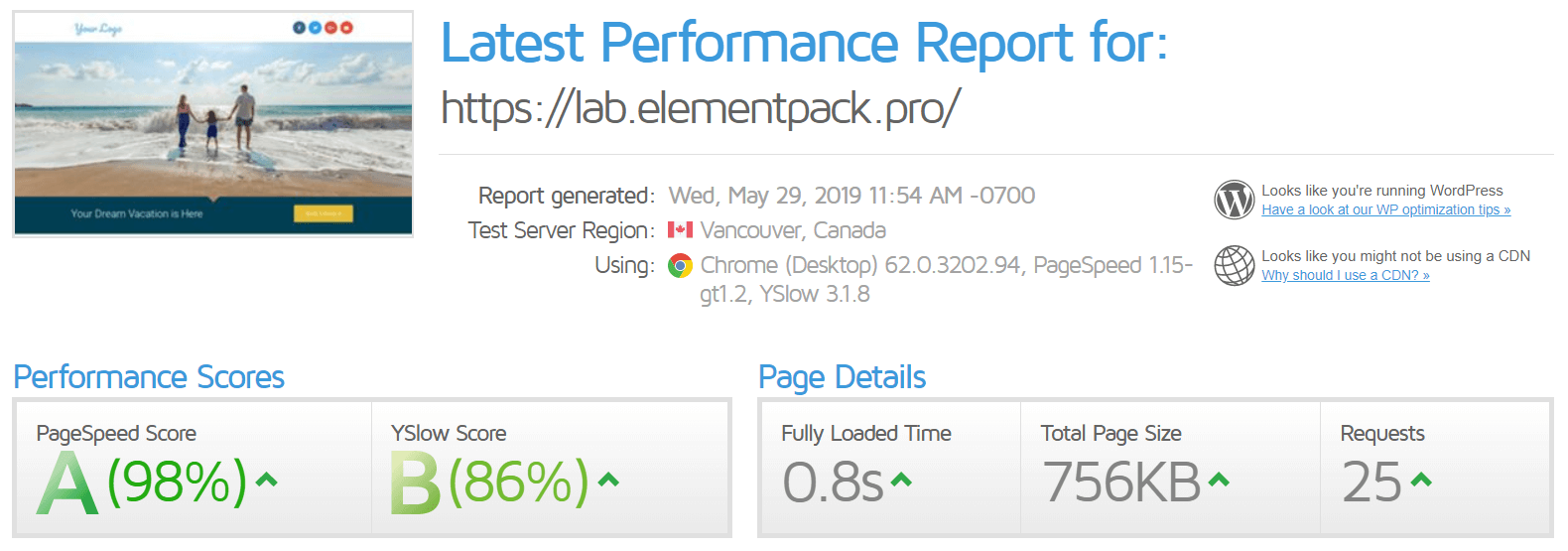Click the Page Details heading
This screenshot has width=1568, height=551.
point(842,377)
